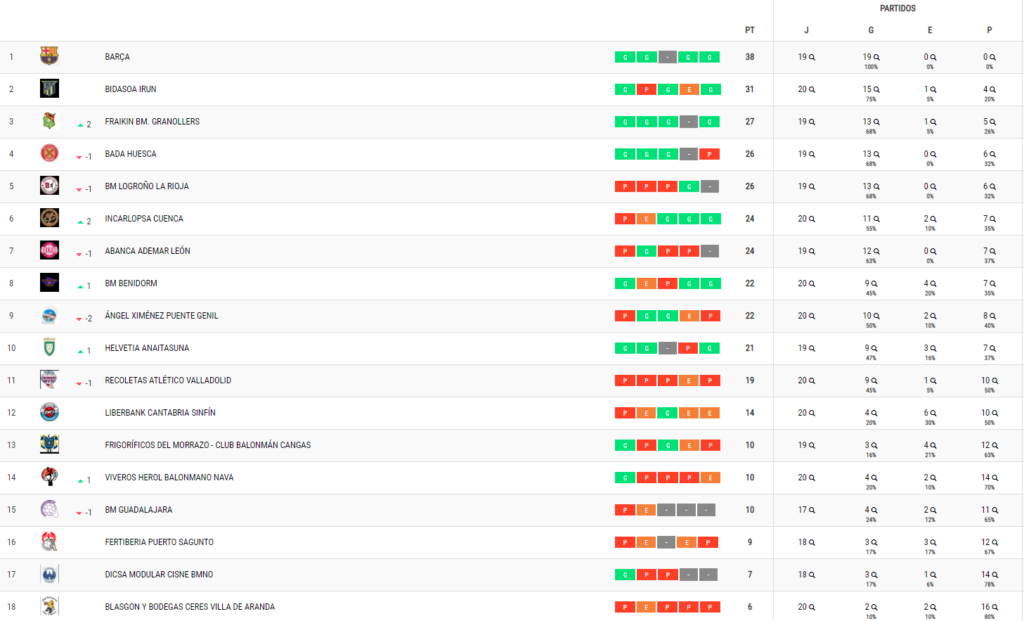Click the Recoletas Atlético Valladolid crest
The height and width of the screenshot is (621, 1024).
coord(49,380)
